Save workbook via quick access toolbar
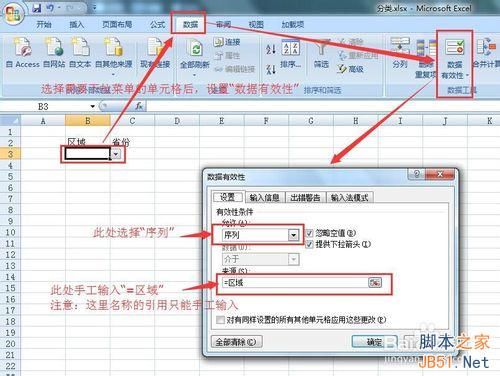Screen dimensions: 500x376 [x=36, y=8]
